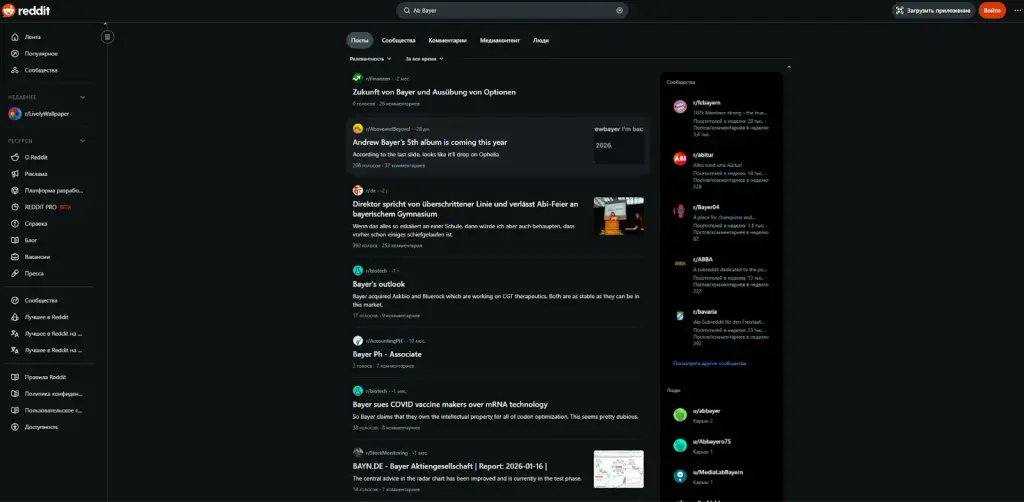Screen dimensions: 1024x502
Task: Open the Релевантность sort dropdown
Action: 370,59
